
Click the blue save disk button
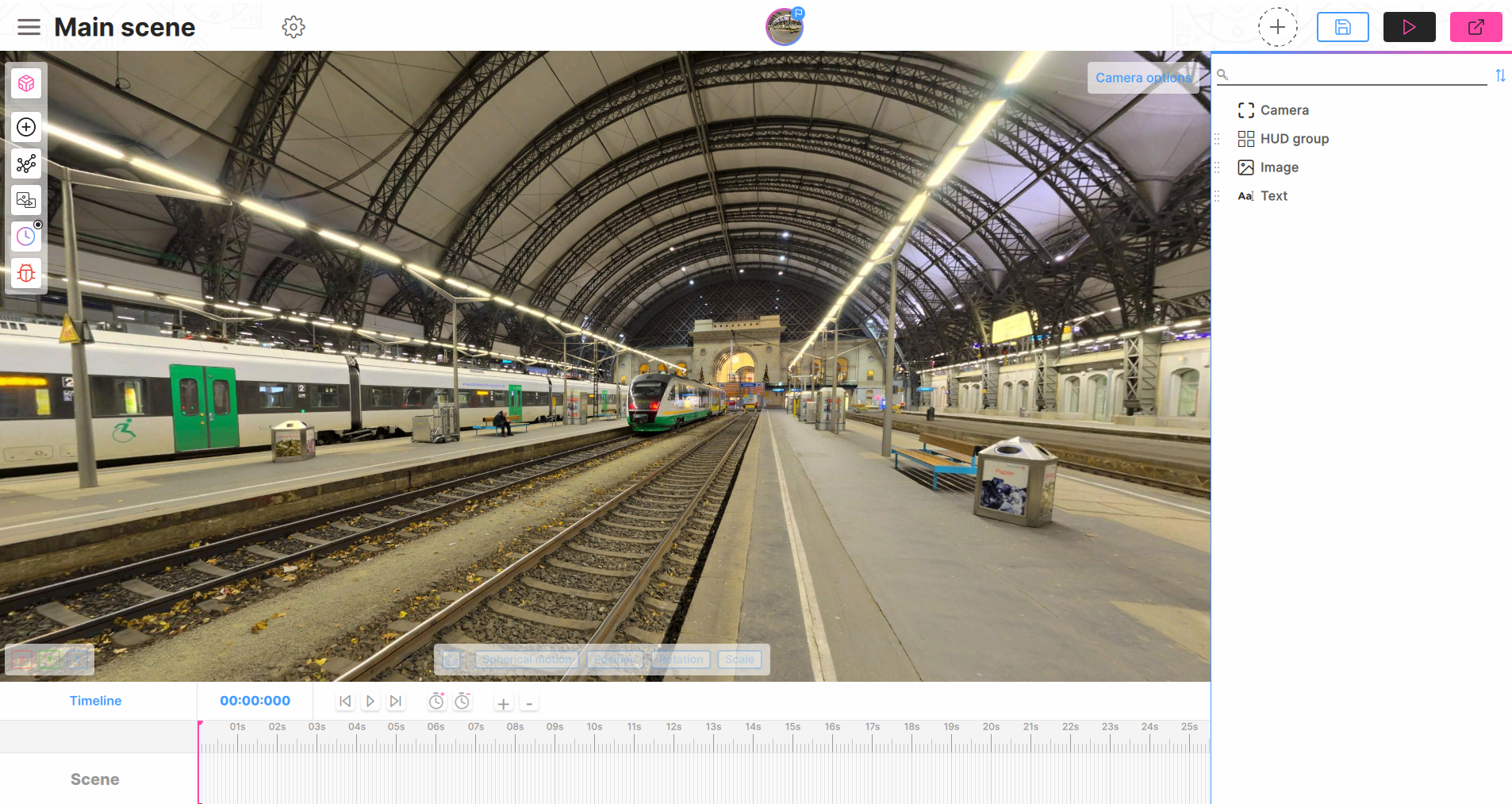click(x=1342, y=27)
